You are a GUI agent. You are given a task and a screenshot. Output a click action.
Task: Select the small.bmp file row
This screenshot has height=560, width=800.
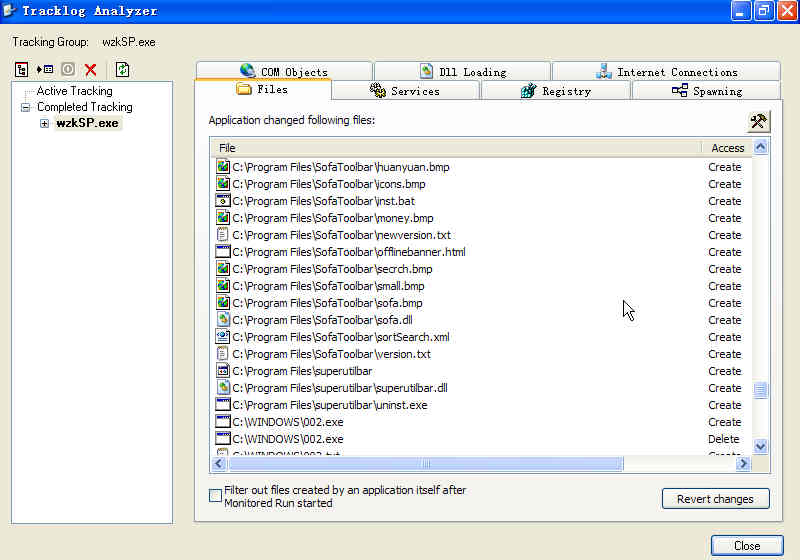pyautogui.click(x=479, y=286)
